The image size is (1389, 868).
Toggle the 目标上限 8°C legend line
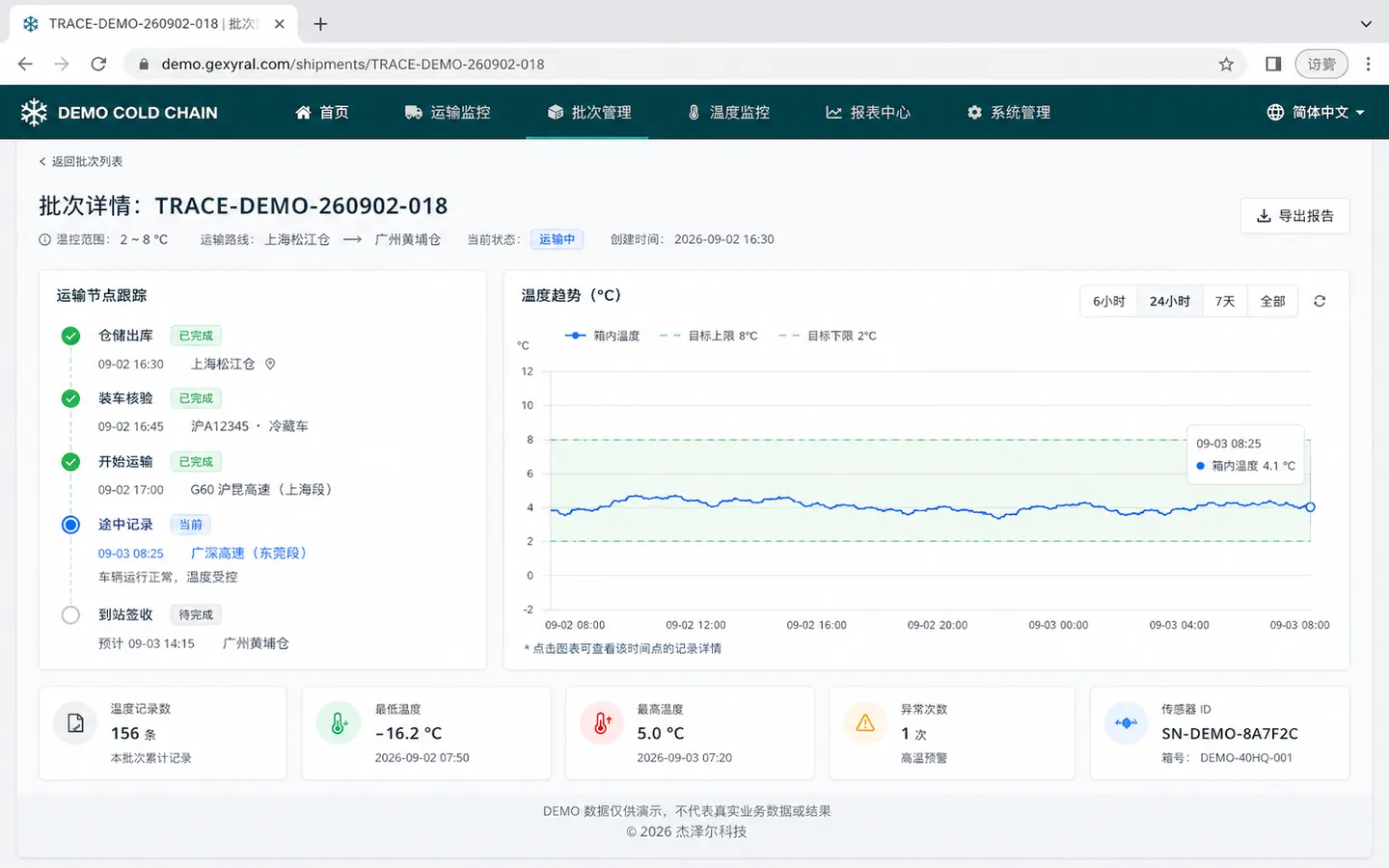pos(708,336)
